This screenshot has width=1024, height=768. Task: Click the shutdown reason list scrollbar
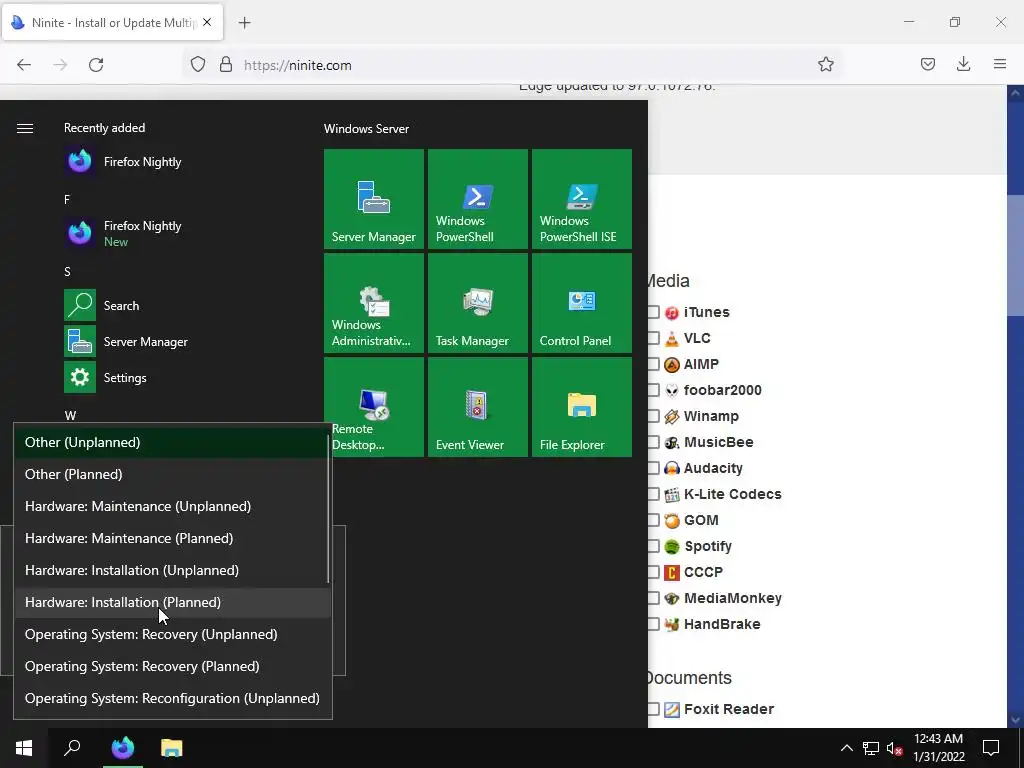tap(328, 509)
